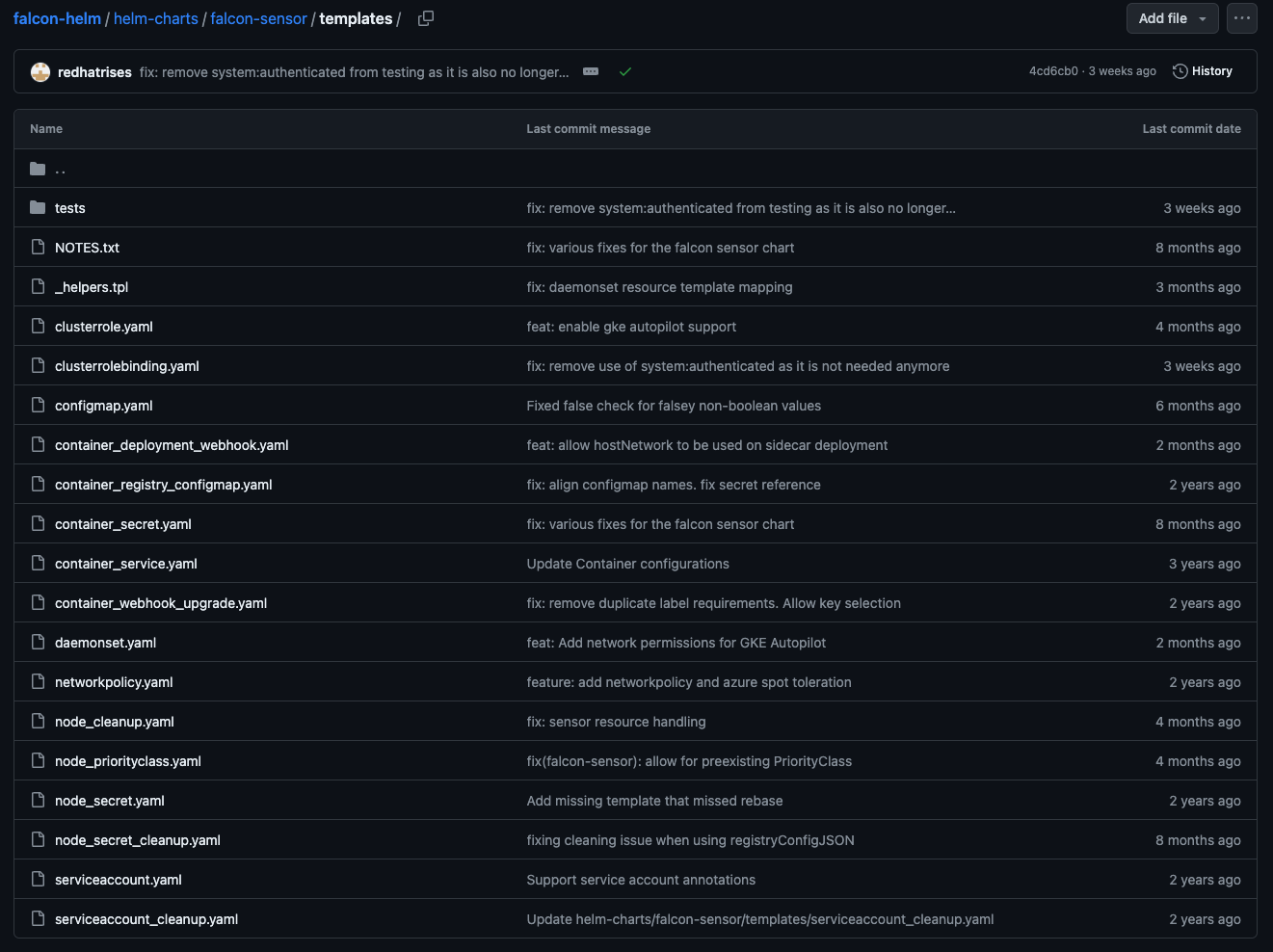The image size is (1273, 952).
Task: Open node_cleanup.yaml file
Action: click(x=115, y=722)
